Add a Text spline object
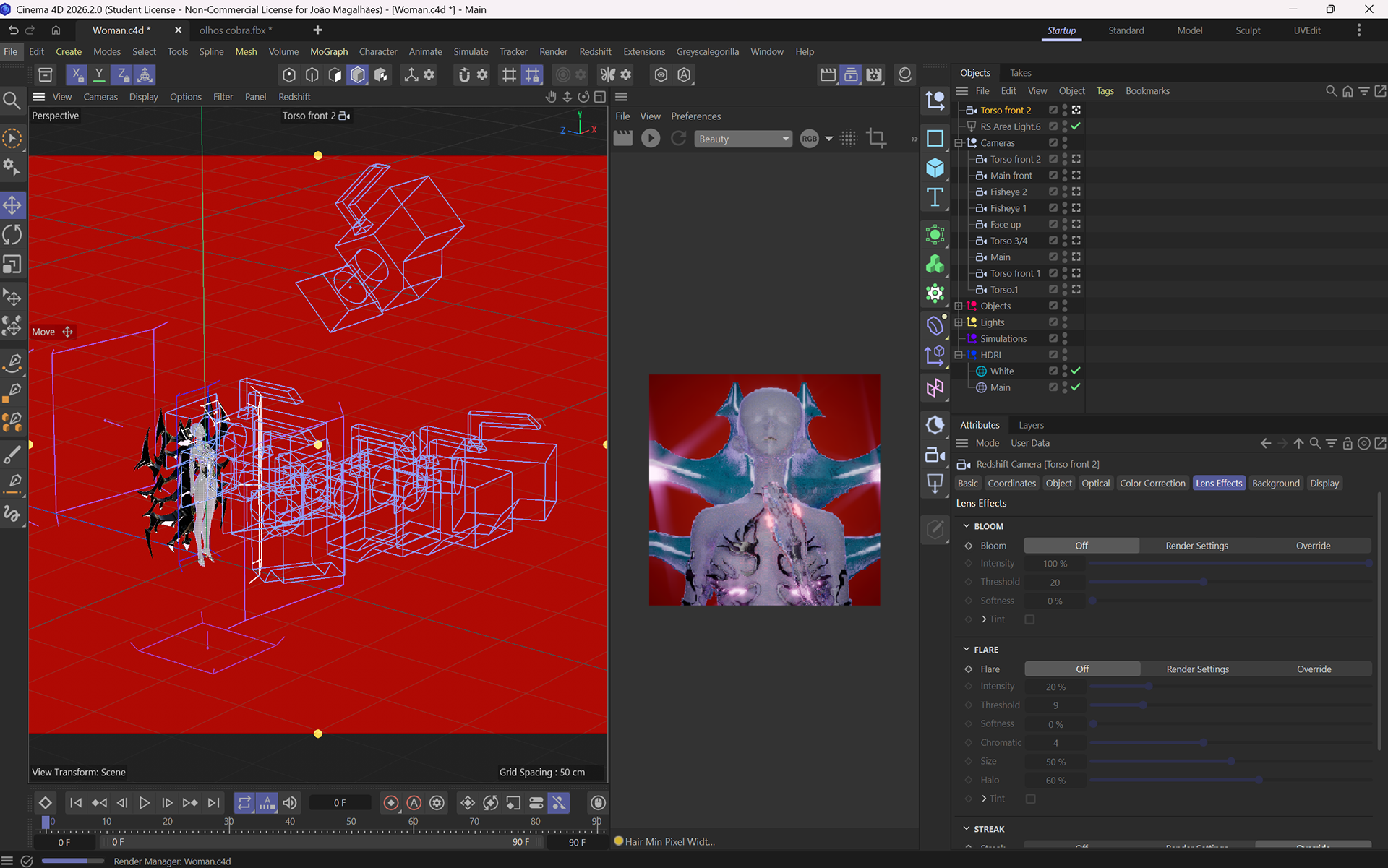The width and height of the screenshot is (1388, 868). [935, 197]
